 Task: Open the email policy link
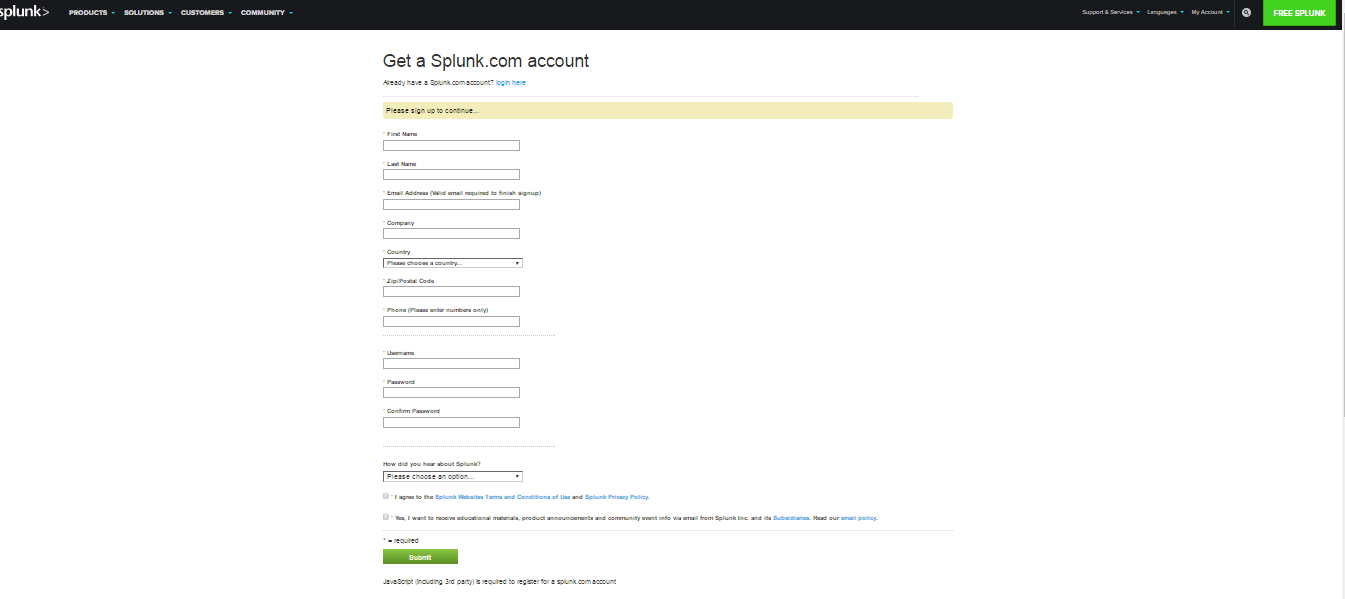[860, 518]
